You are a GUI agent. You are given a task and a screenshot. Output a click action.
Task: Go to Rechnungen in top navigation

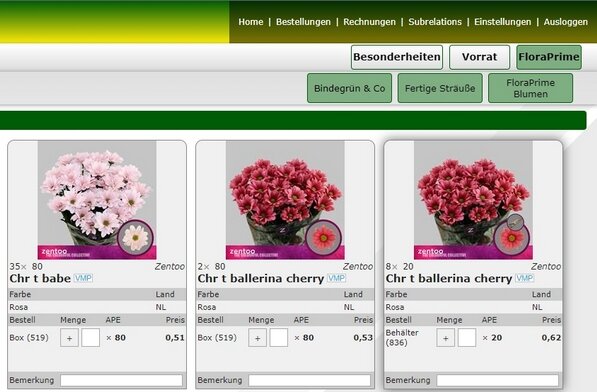point(369,22)
